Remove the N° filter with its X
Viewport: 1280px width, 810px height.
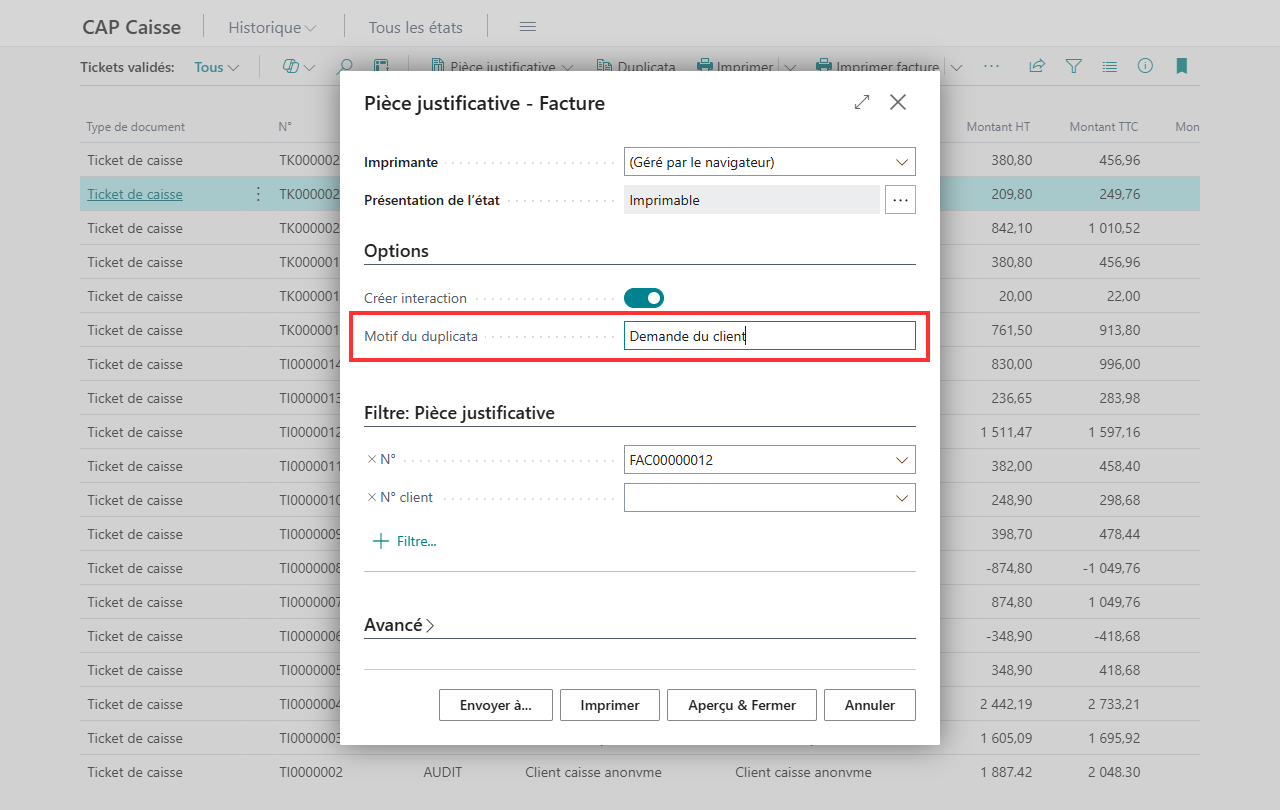coord(372,459)
